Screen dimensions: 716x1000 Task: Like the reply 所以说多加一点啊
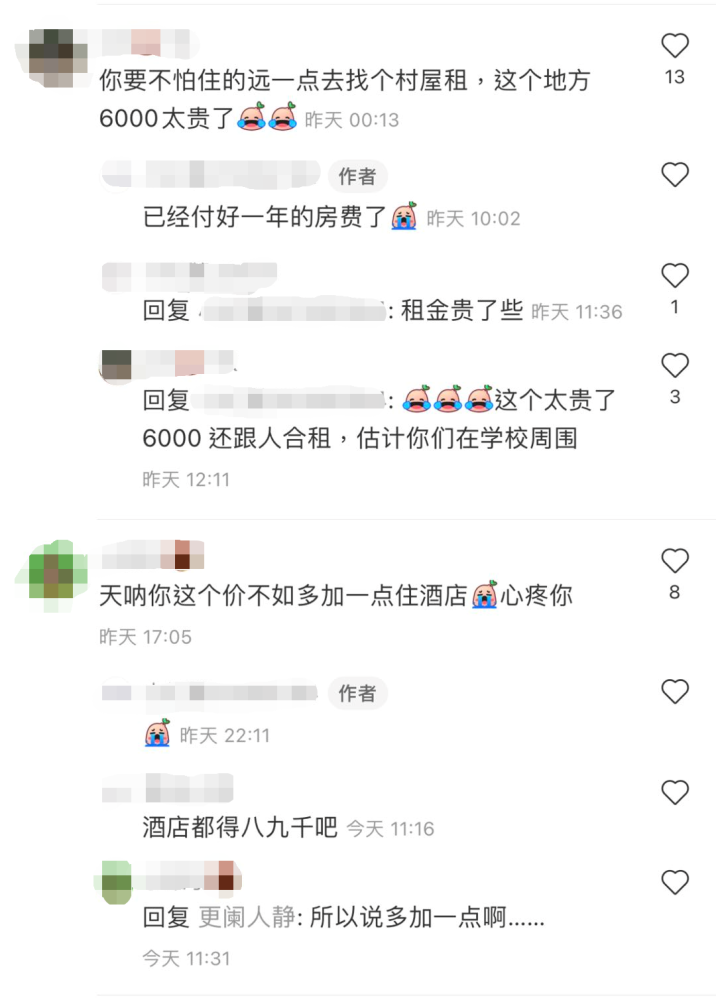pos(675,883)
